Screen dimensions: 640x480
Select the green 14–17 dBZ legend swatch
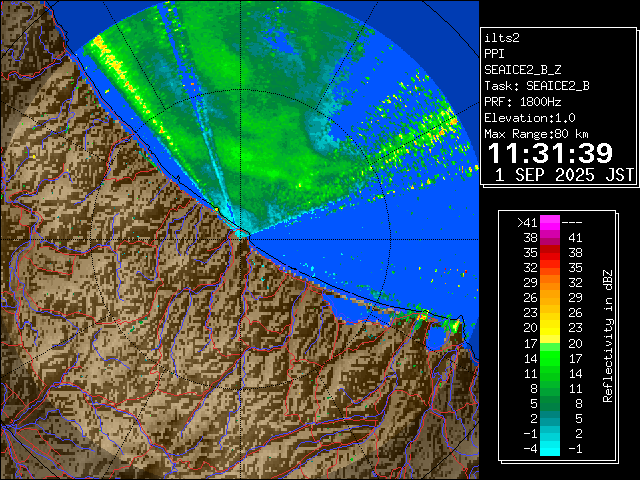click(550, 357)
